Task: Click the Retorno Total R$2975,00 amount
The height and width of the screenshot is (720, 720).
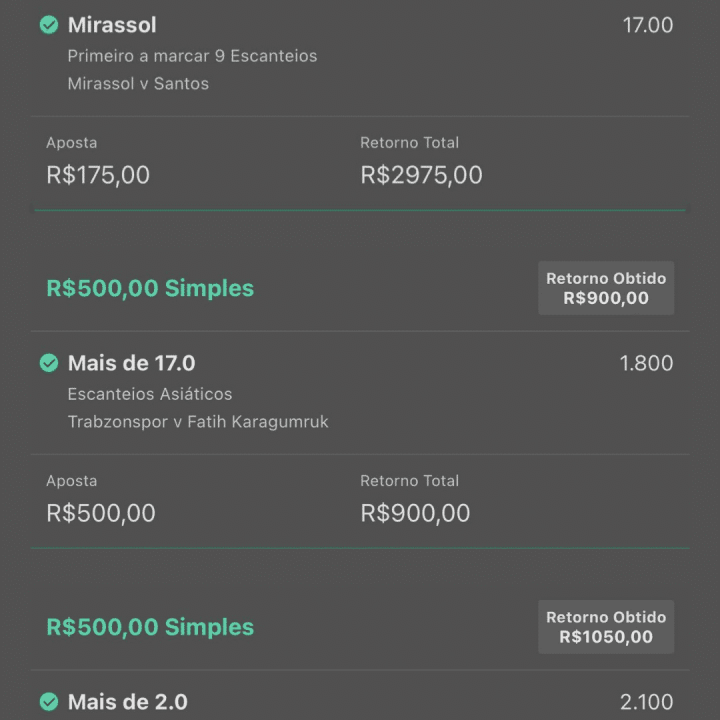Action: [x=421, y=175]
